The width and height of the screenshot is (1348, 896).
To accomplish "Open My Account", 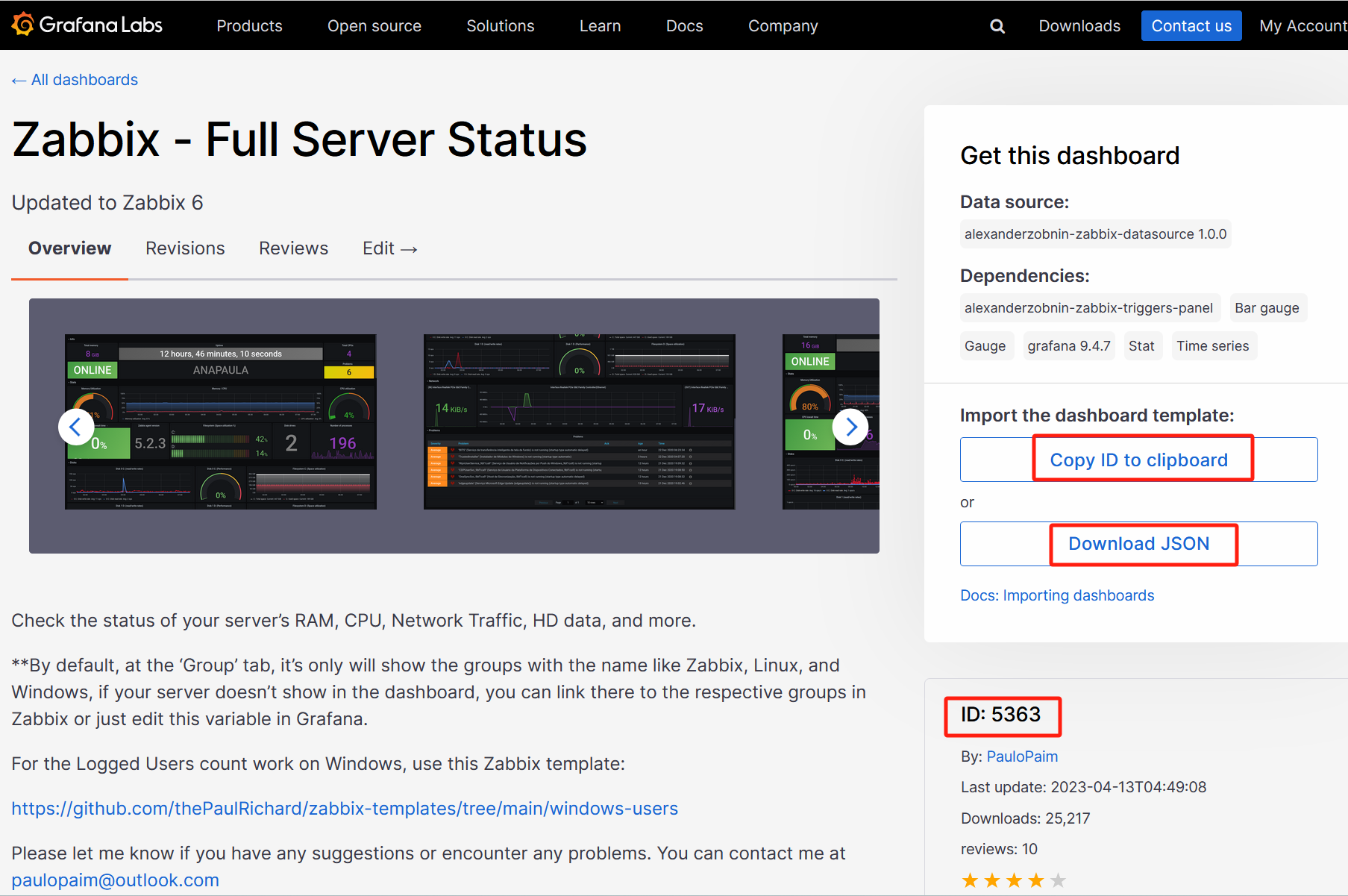I will click(x=1302, y=26).
